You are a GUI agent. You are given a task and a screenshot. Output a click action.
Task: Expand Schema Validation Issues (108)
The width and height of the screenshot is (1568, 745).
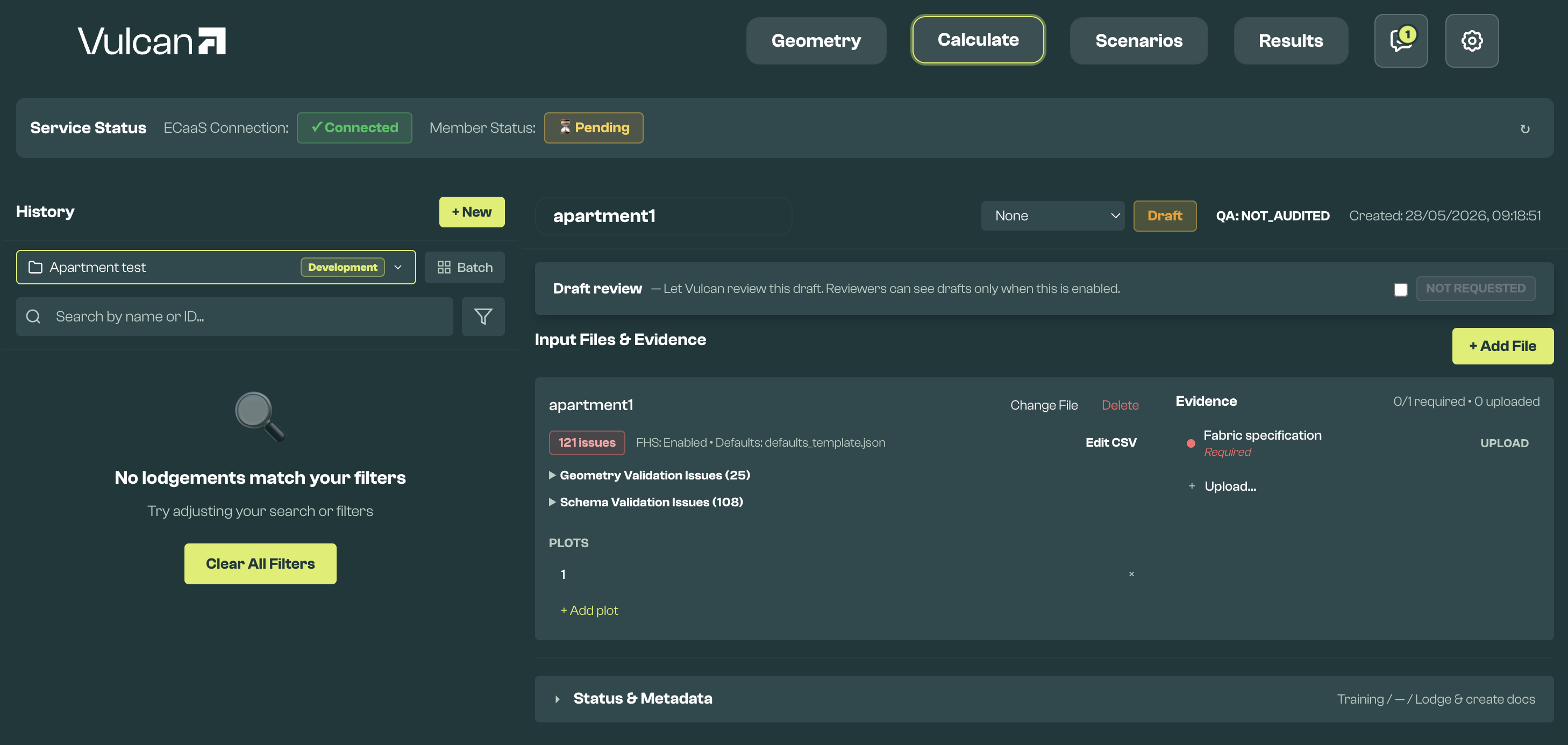[646, 502]
